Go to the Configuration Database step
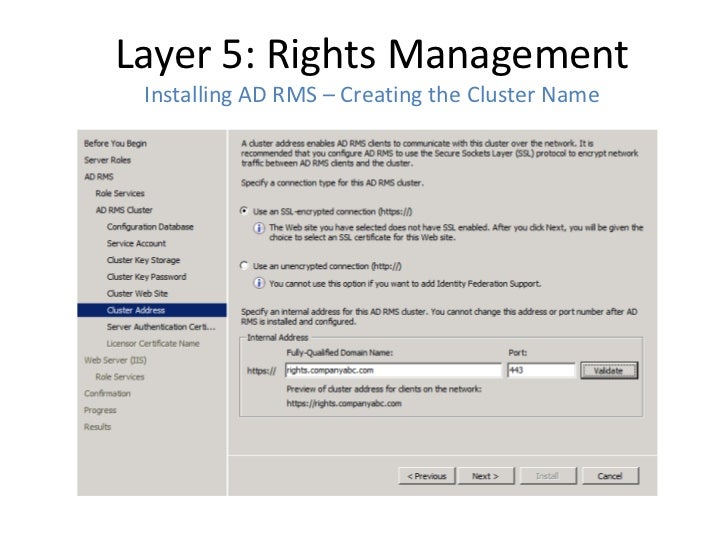Viewport: 728px width, 546px height. 150,227
